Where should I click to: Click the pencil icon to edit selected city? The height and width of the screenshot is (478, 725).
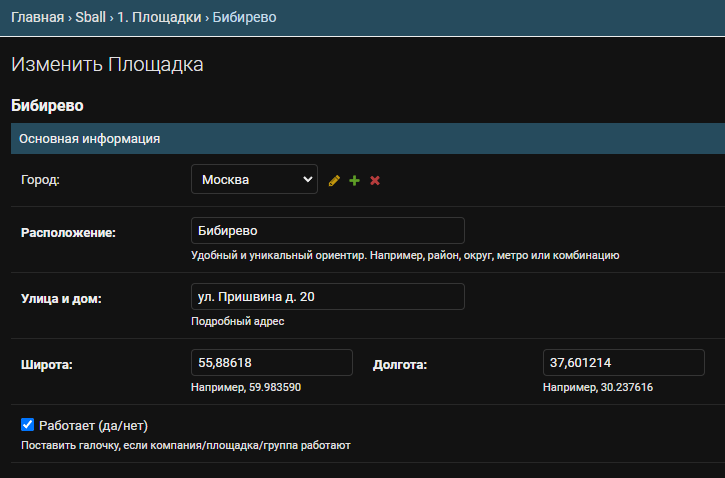click(334, 180)
